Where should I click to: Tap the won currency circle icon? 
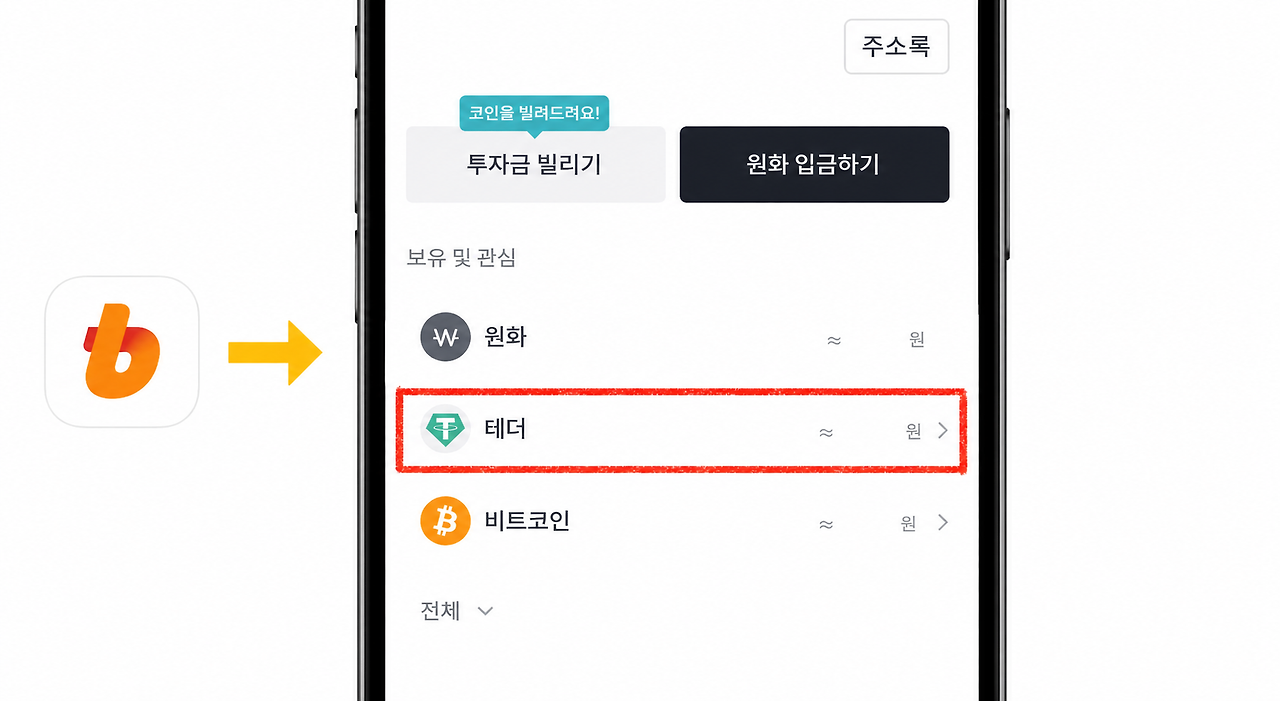(x=445, y=337)
